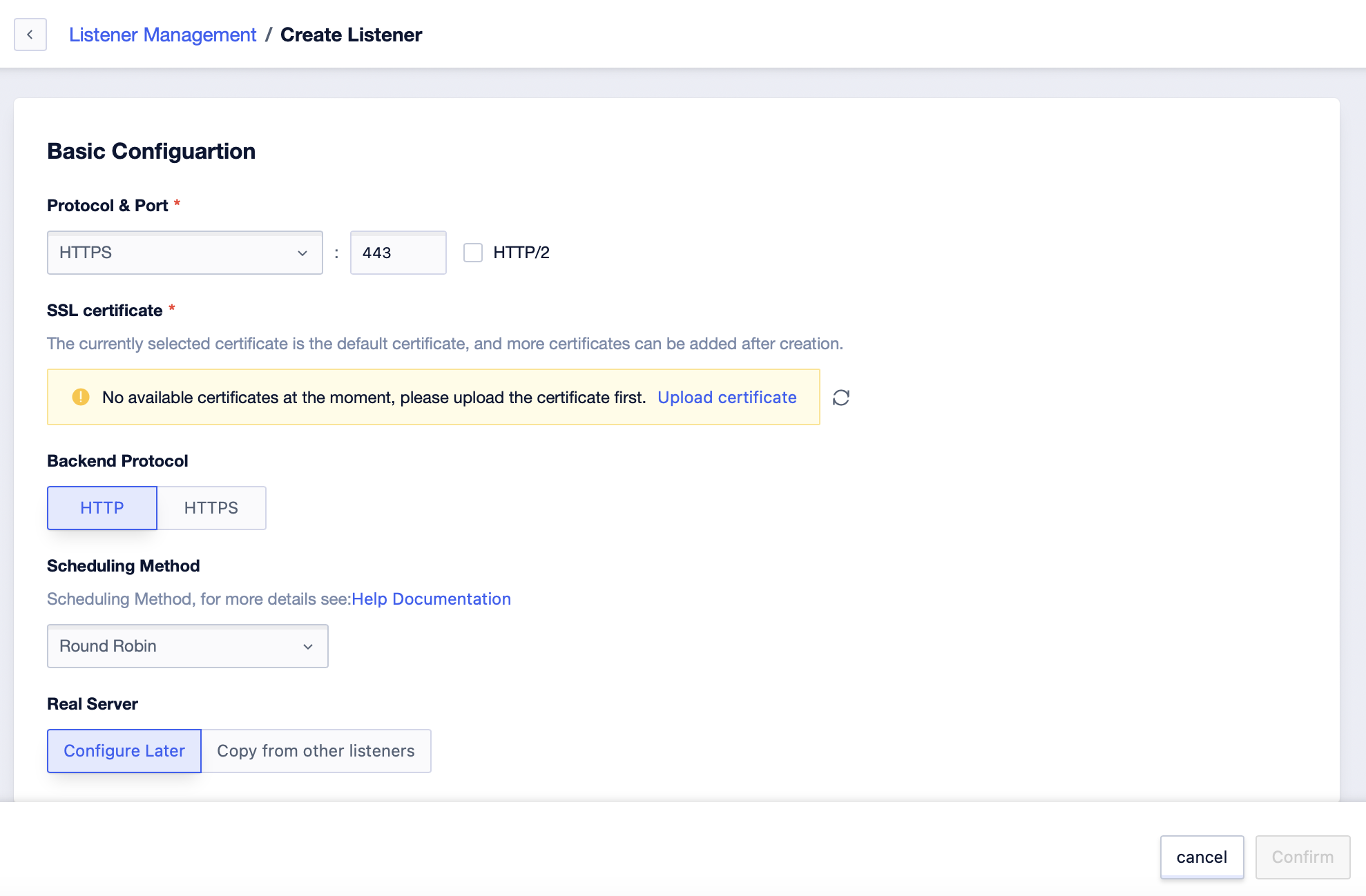Select HTTPS backend protocol
Viewport: 1366px width, 896px height.
pos(211,508)
